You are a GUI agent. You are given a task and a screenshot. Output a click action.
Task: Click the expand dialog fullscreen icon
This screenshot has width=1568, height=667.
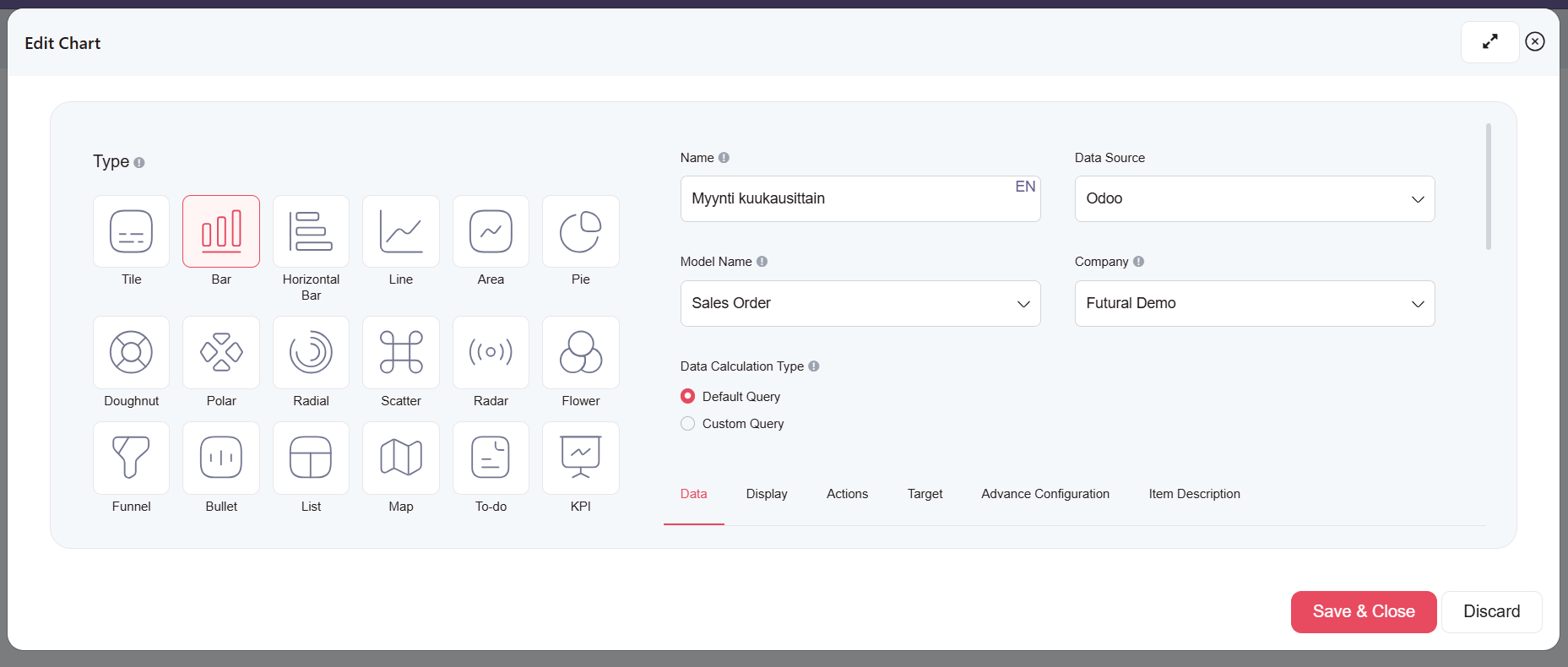1489,41
